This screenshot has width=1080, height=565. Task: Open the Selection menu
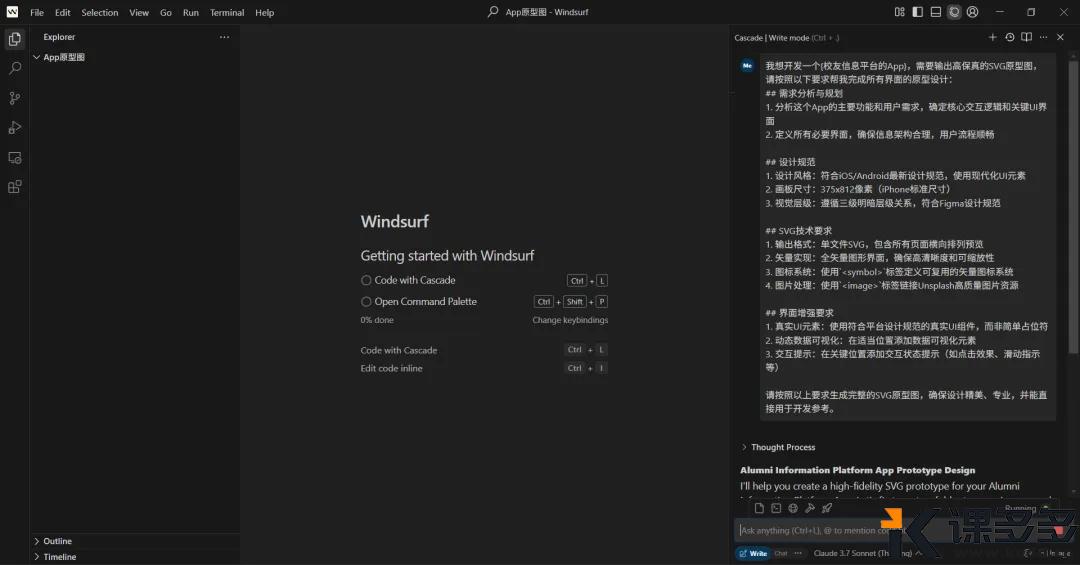pos(100,12)
